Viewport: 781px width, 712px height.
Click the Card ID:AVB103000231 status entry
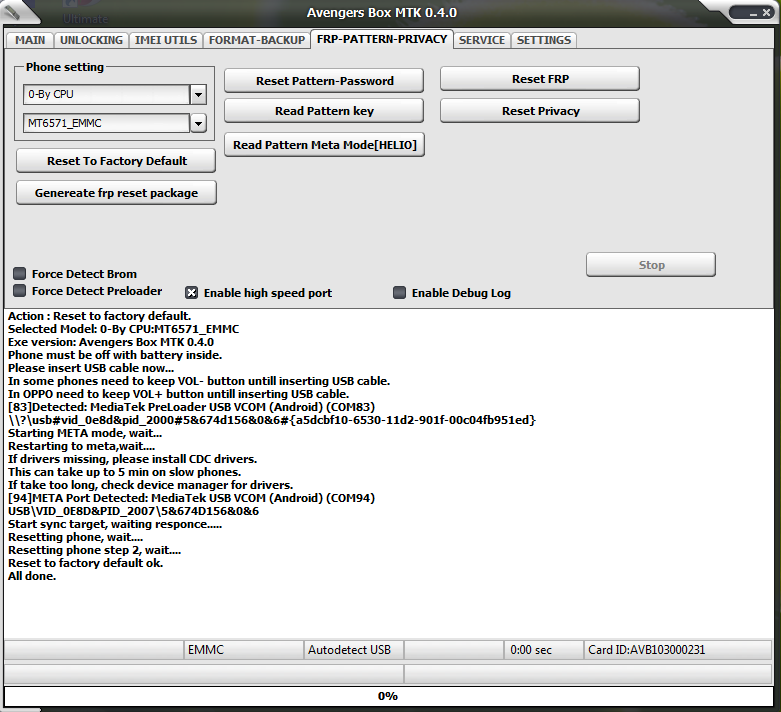(x=678, y=650)
